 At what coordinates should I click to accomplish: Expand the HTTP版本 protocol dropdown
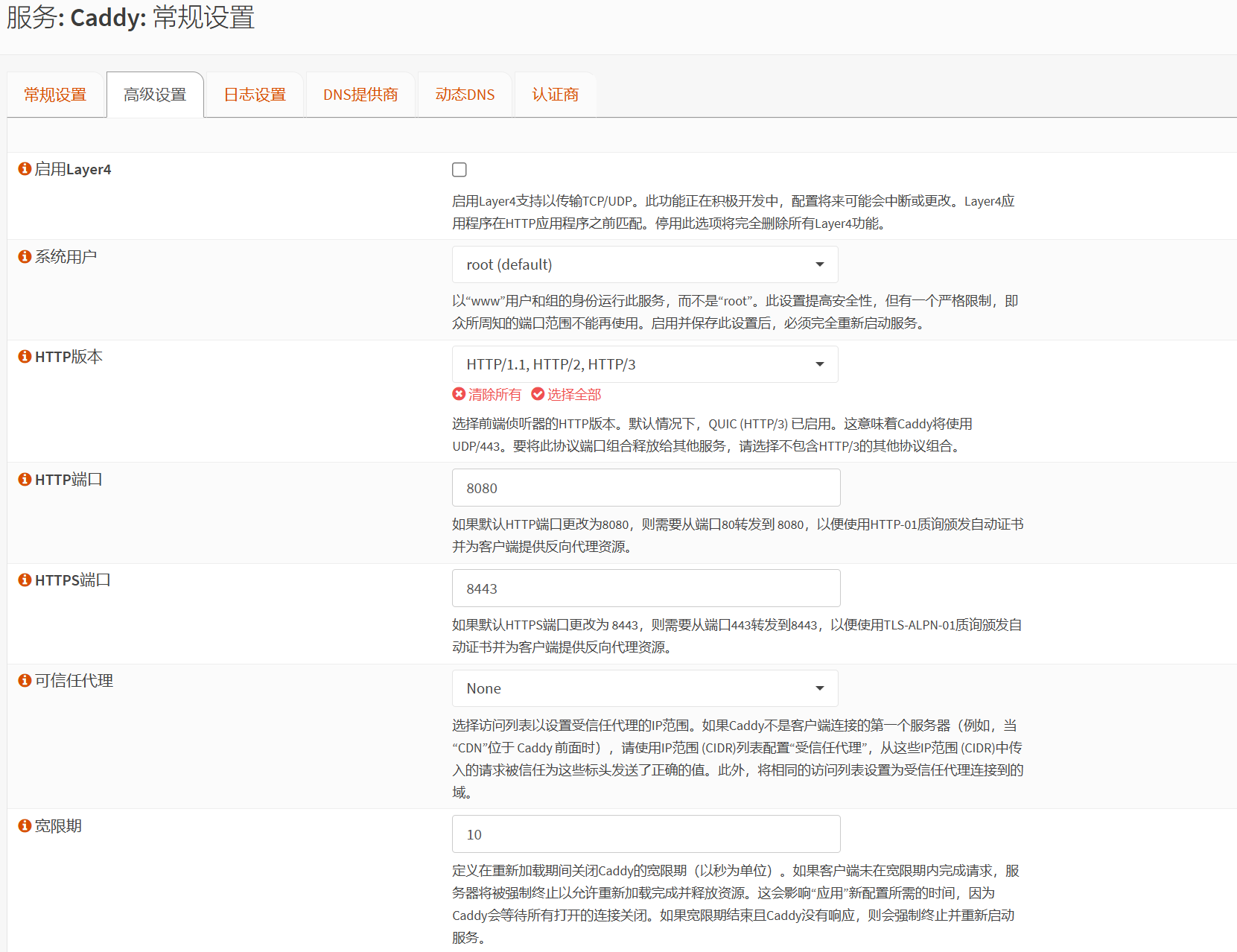coord(644,364)
